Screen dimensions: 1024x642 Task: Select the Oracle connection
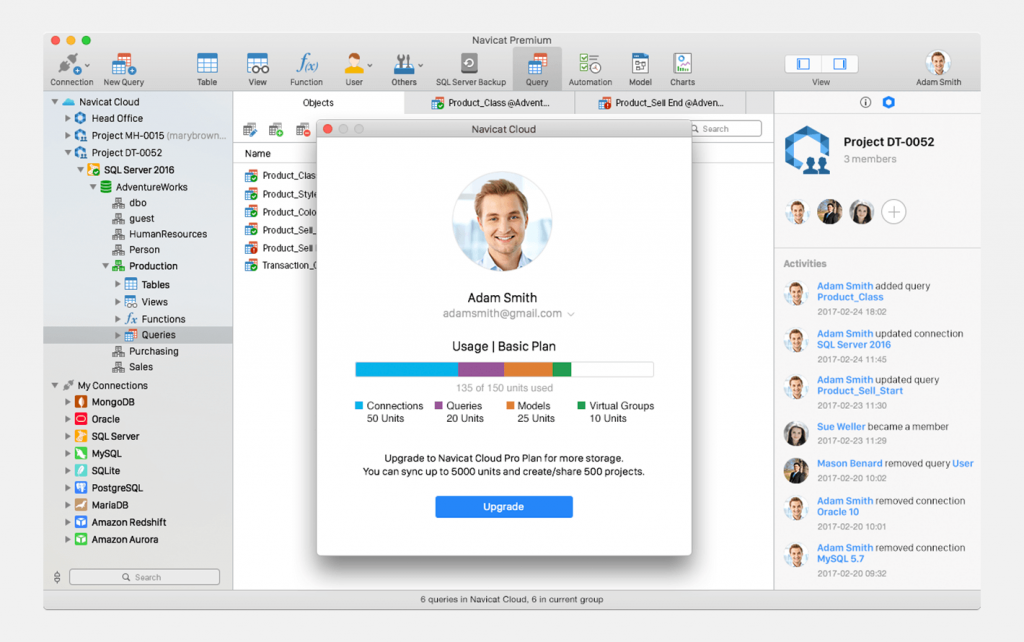point(105,419)
